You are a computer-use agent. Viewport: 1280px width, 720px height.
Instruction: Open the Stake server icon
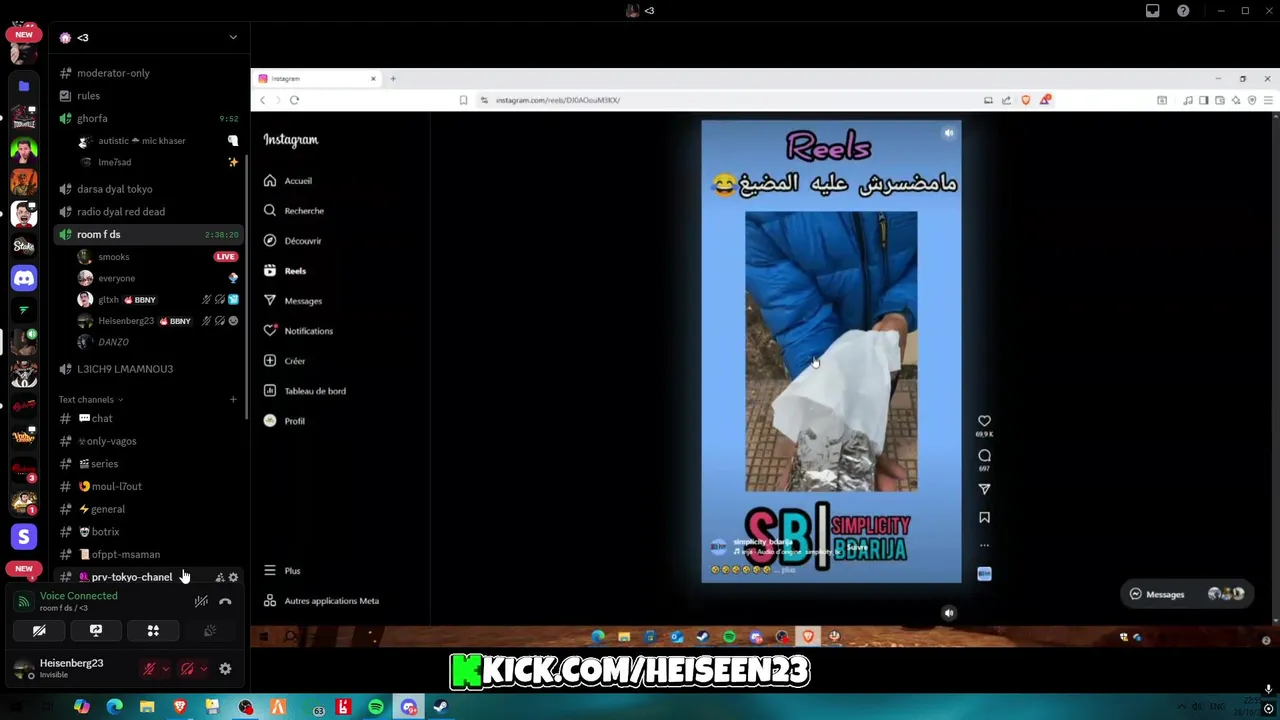[x=24, y=246]
